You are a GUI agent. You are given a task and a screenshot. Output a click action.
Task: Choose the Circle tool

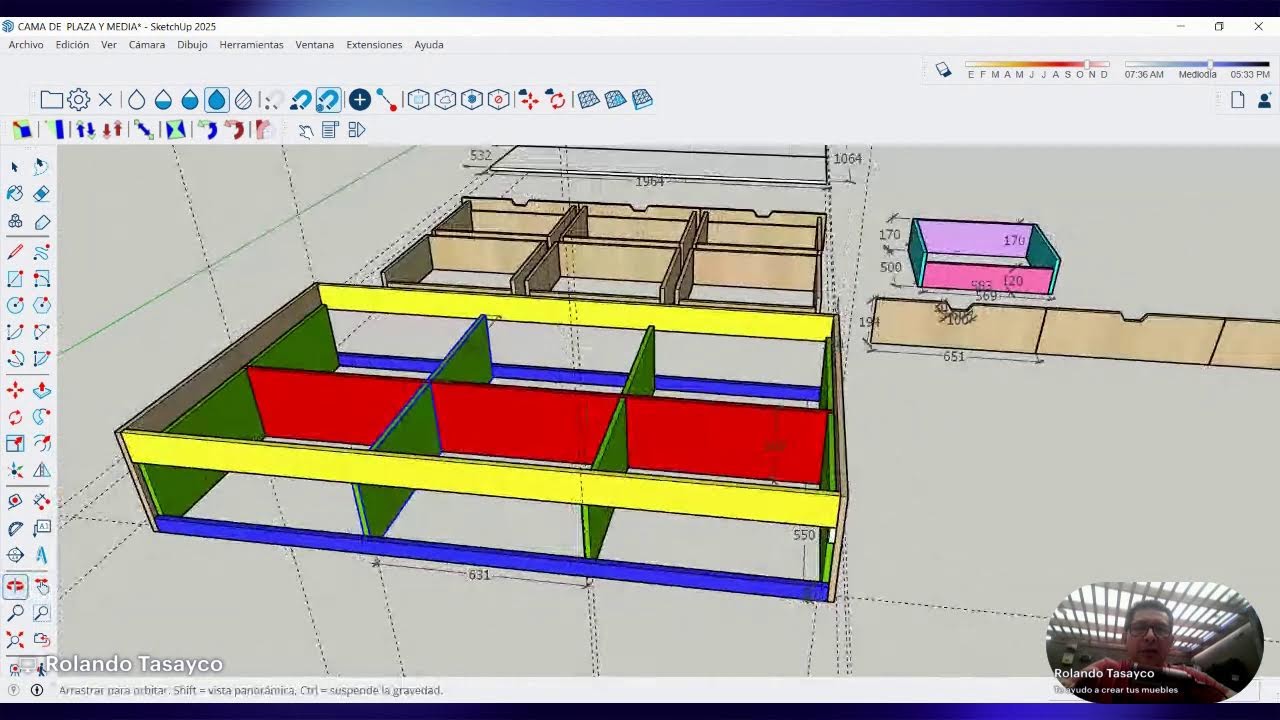coord(15,306)
